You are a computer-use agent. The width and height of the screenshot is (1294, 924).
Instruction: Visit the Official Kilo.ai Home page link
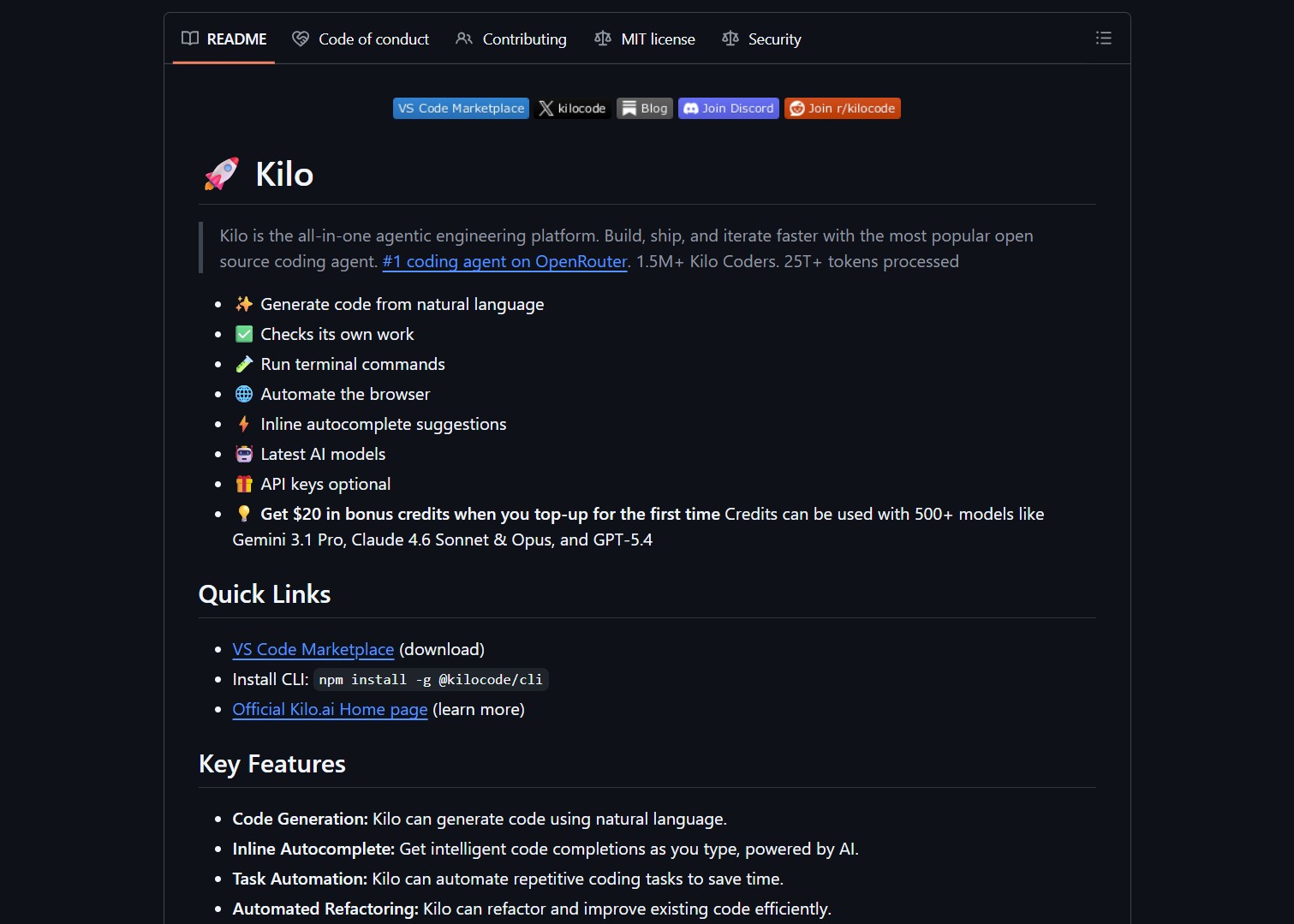click(x=330, y=710)
